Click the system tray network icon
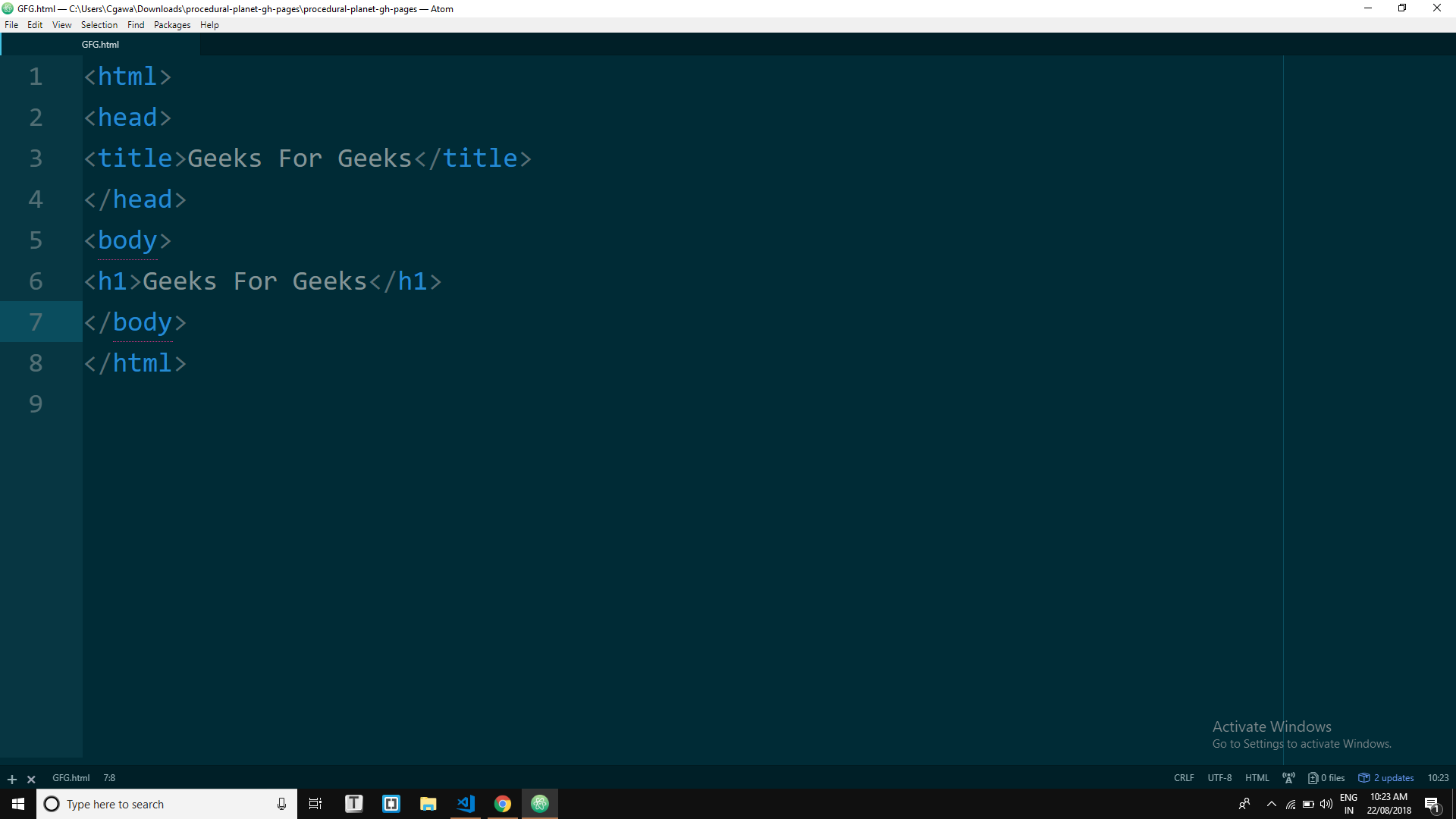Image resolution: width=1456 pixels, height=819 pixels. click(x=1290, y=804)
